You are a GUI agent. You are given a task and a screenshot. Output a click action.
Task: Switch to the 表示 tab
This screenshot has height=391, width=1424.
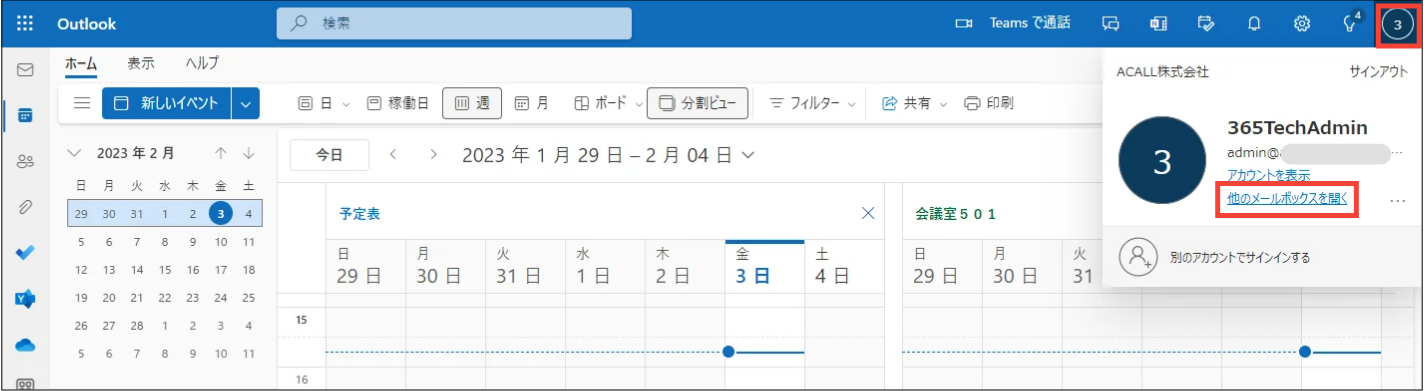(x=141, y=62)
